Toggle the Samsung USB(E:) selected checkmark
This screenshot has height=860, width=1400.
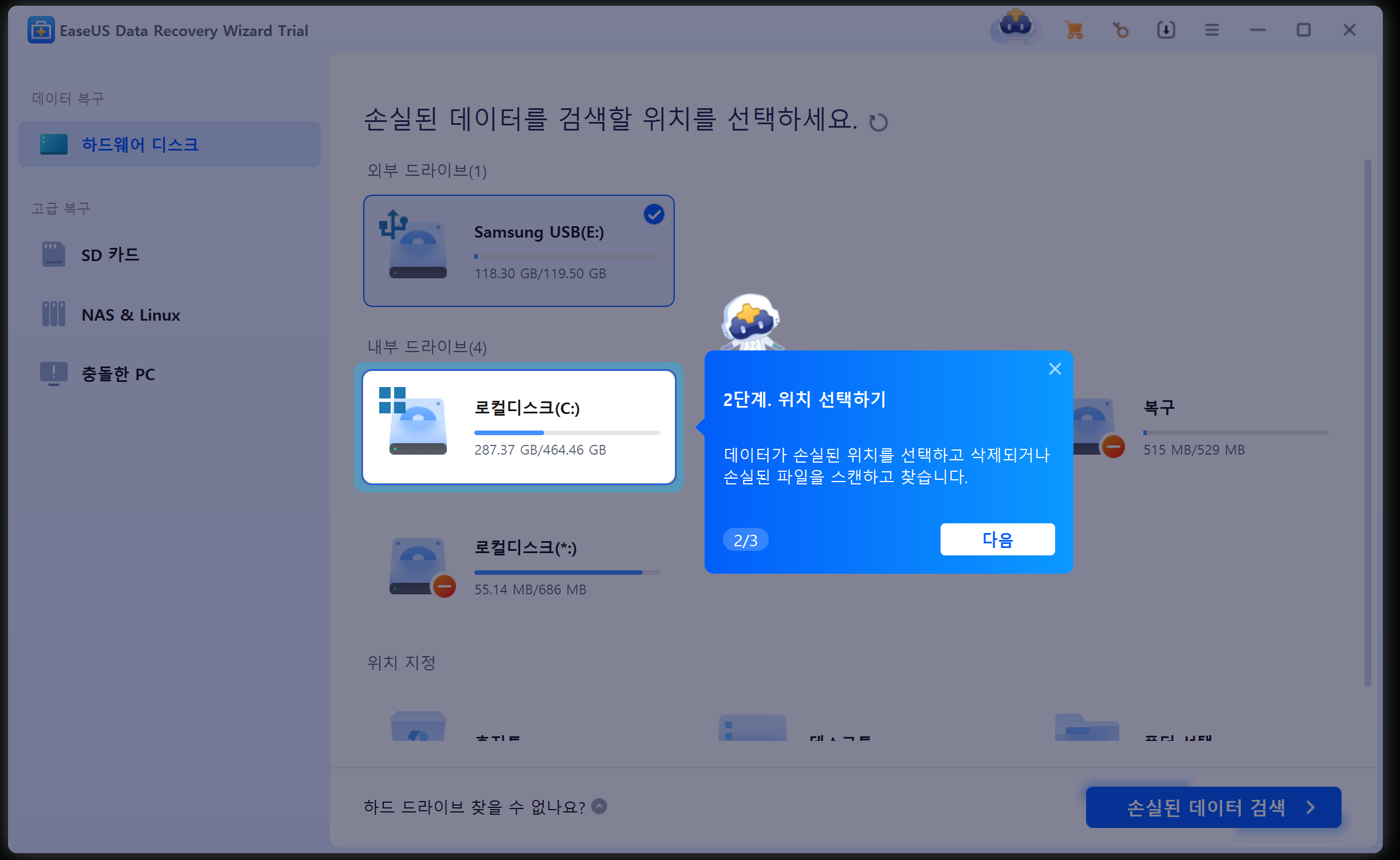[x=654, y=215]
